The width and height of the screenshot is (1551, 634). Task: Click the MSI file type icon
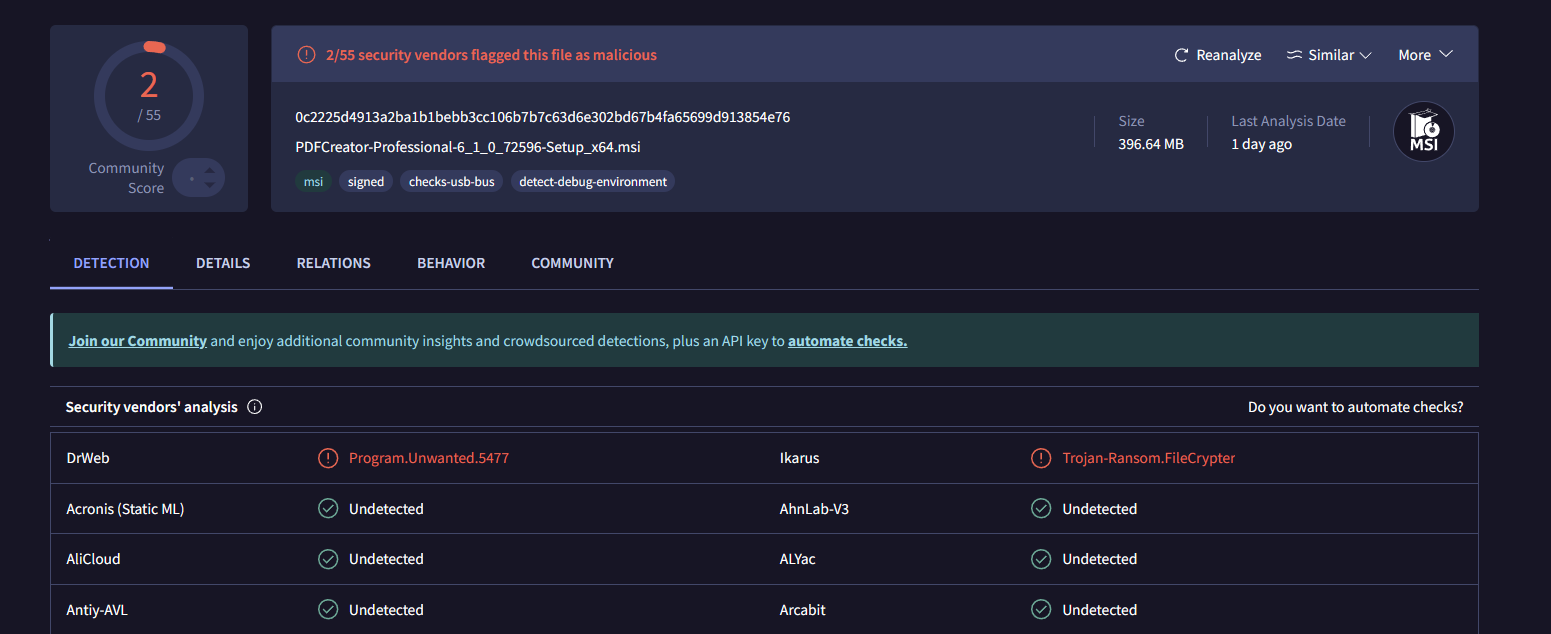(x=1423, y=132)
